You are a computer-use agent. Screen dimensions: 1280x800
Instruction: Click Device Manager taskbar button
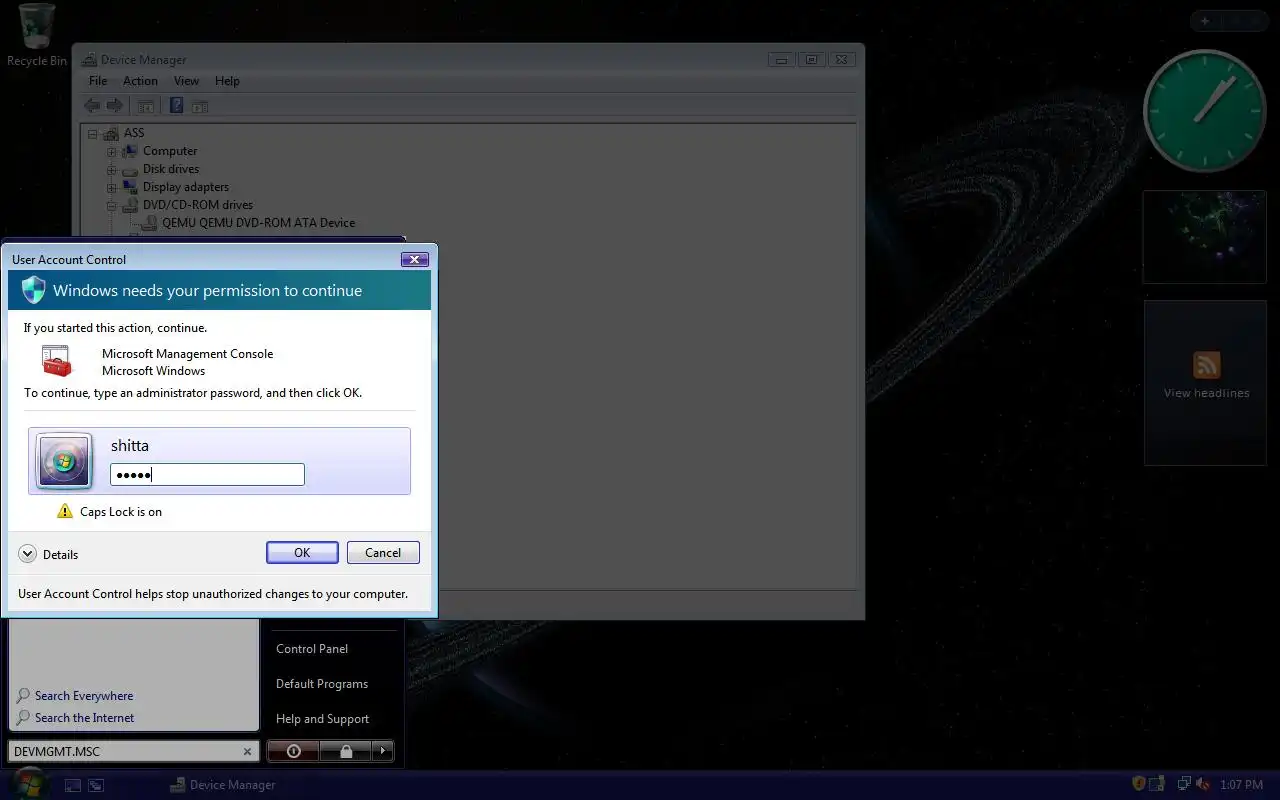tap(224, 785)
